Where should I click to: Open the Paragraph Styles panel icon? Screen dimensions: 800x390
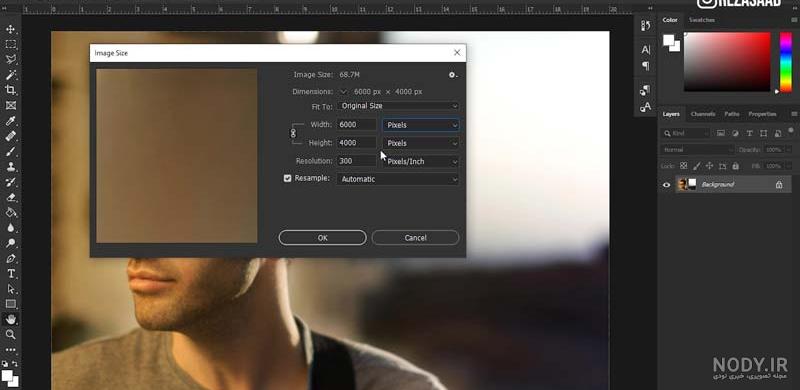pyautogui.click(x=646, y=90)
